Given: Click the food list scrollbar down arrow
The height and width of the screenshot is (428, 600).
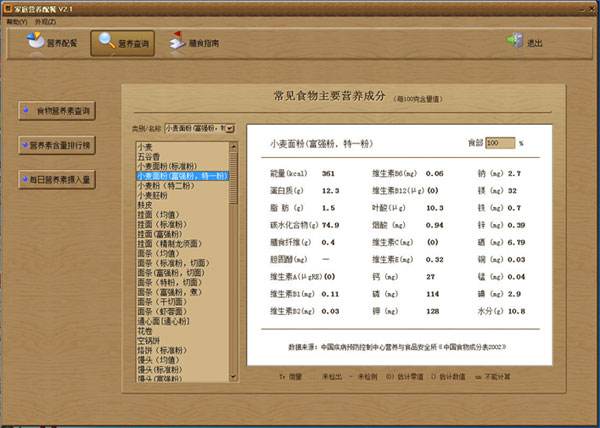Looking at the screenshot, I should coord(234,378).
